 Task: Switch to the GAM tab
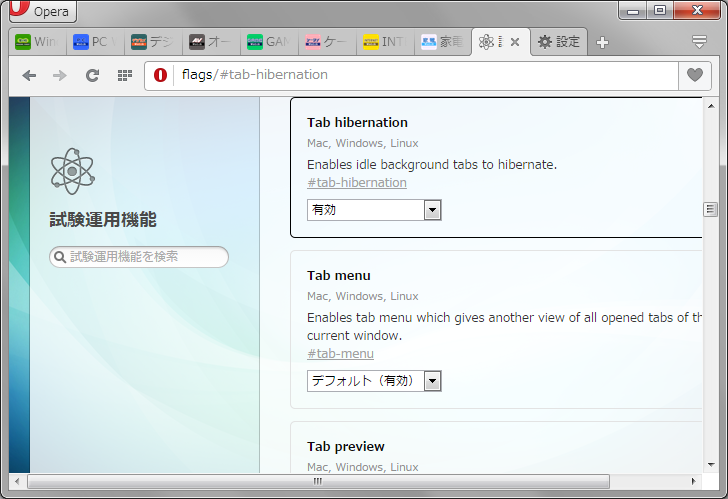pos(269,42)
